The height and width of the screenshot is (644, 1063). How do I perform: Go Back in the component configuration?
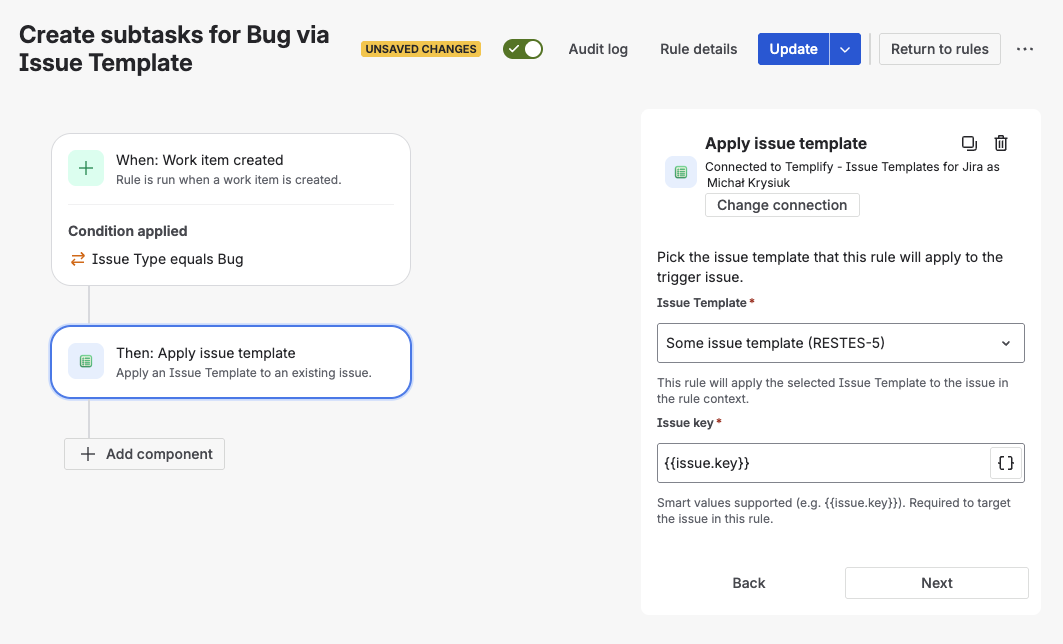click(748, 582)
